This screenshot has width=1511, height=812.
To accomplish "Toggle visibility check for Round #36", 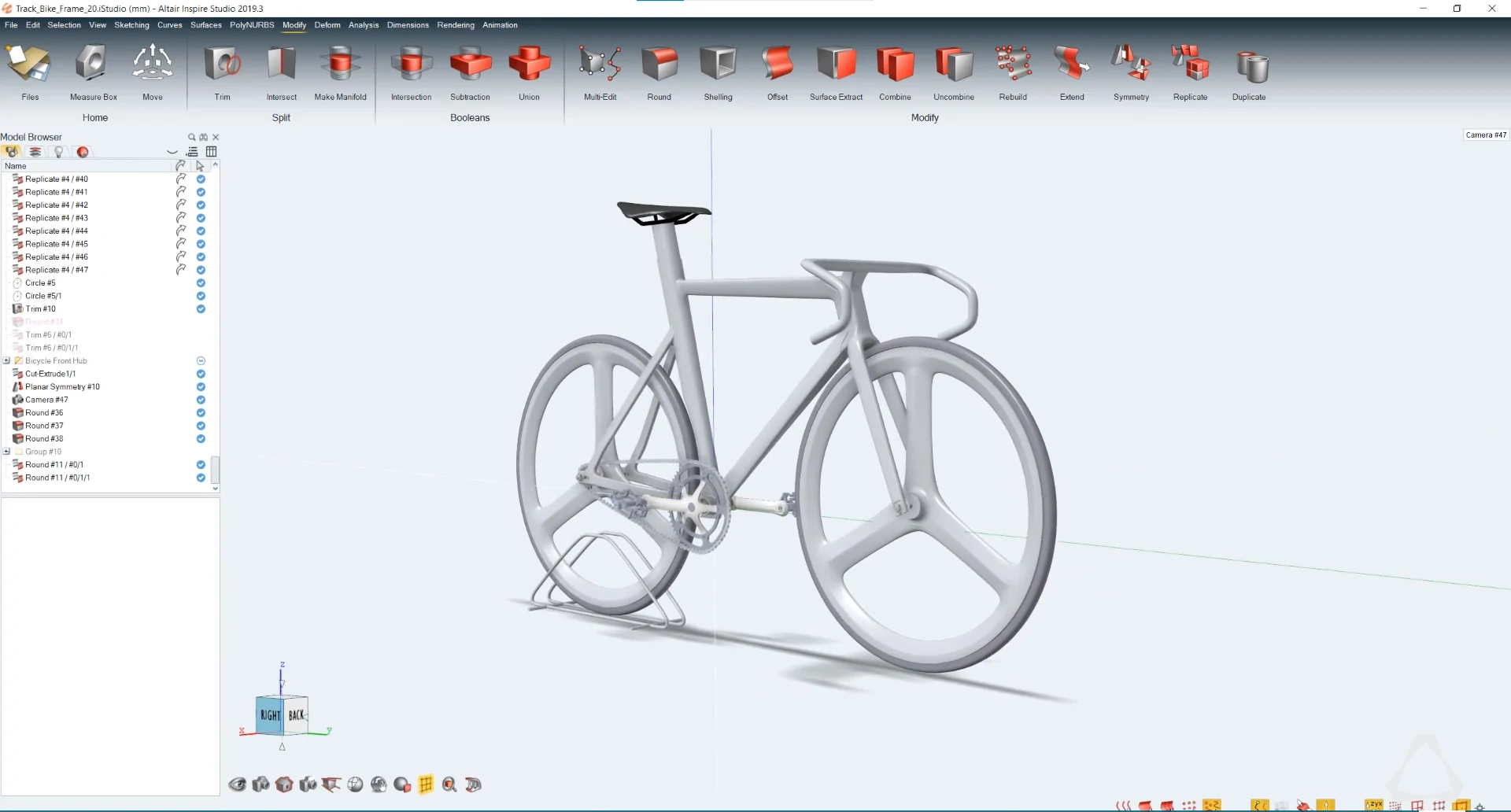I will [201, 412].
